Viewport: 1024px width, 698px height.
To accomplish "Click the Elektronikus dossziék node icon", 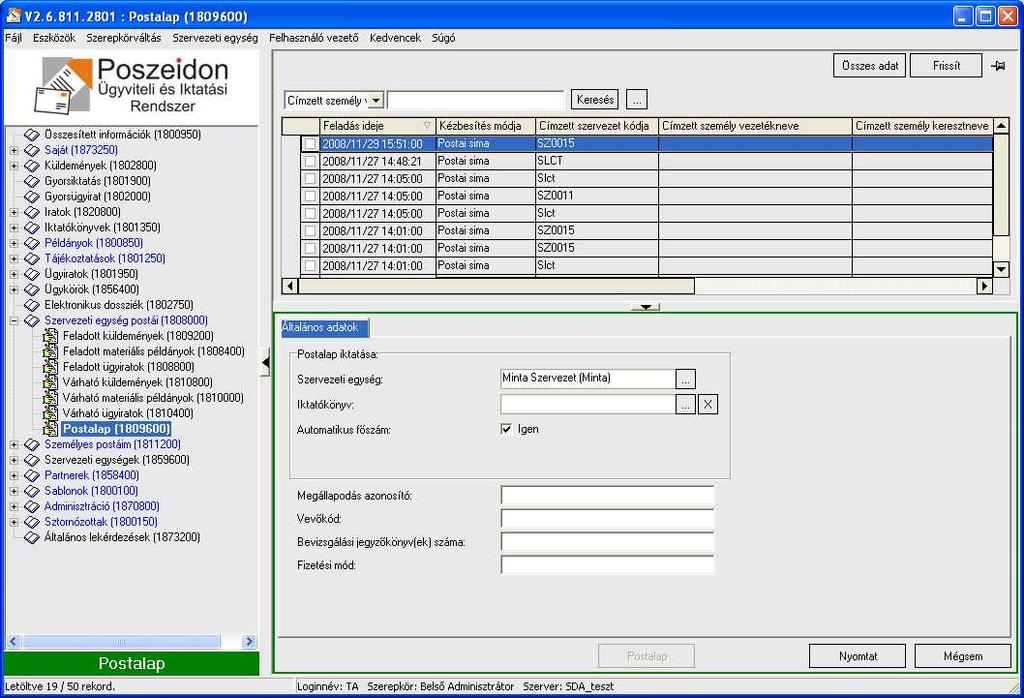I will (x=32, y=305).
